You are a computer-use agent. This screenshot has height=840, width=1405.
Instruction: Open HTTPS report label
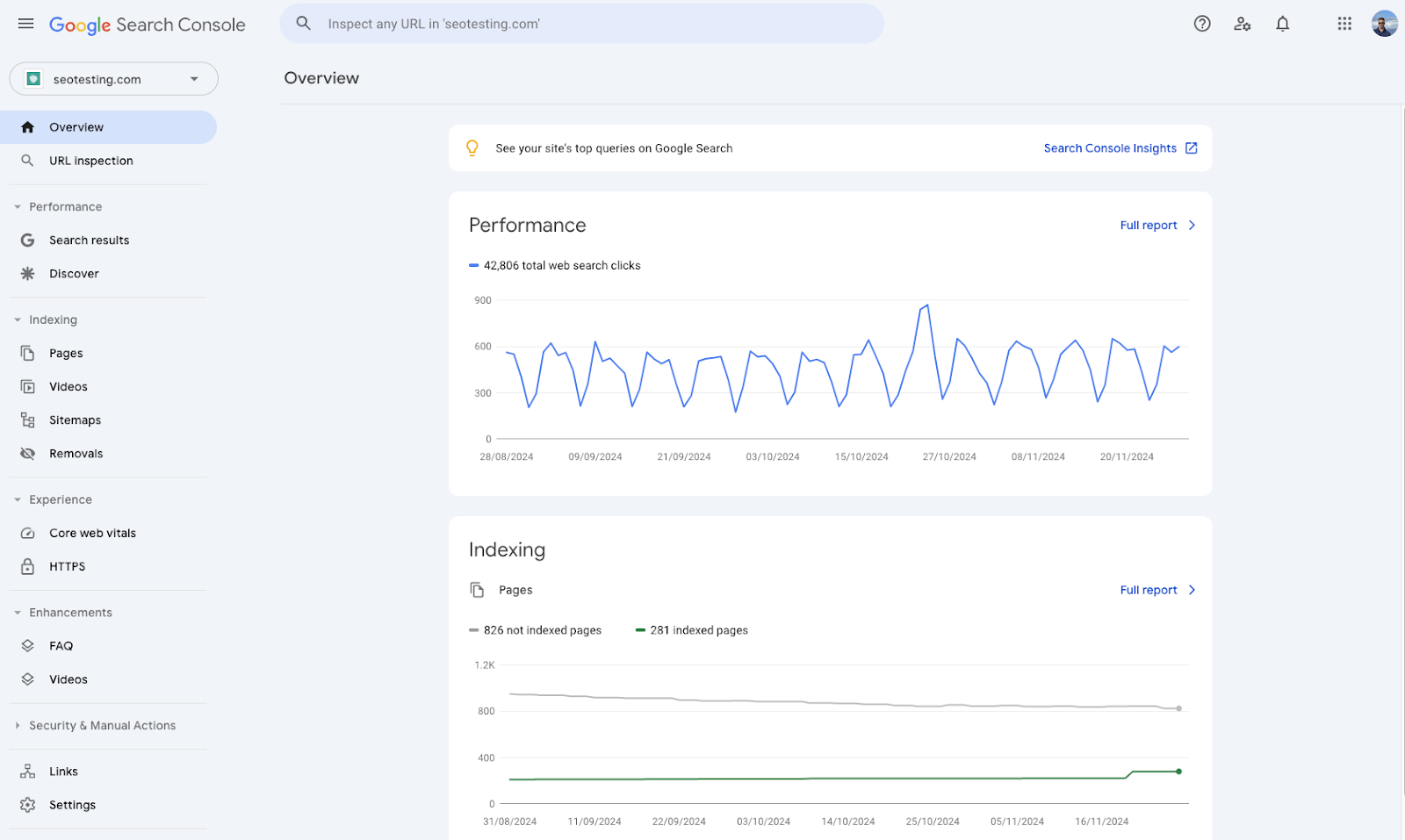click(68, 567)
